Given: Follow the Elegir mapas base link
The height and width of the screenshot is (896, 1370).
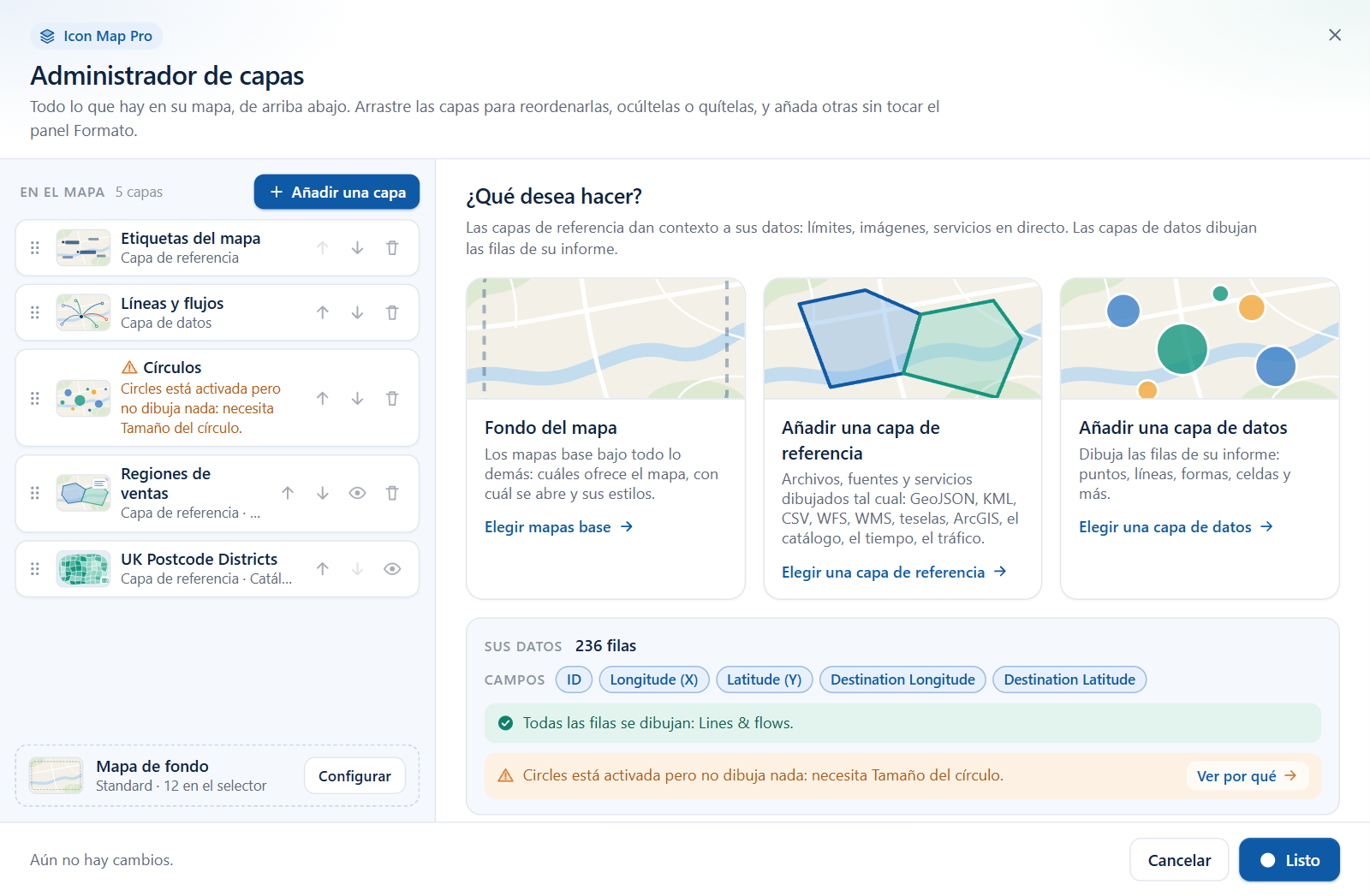Looking at the screenshot, I should pyautogui.click(x=559, y=527).
